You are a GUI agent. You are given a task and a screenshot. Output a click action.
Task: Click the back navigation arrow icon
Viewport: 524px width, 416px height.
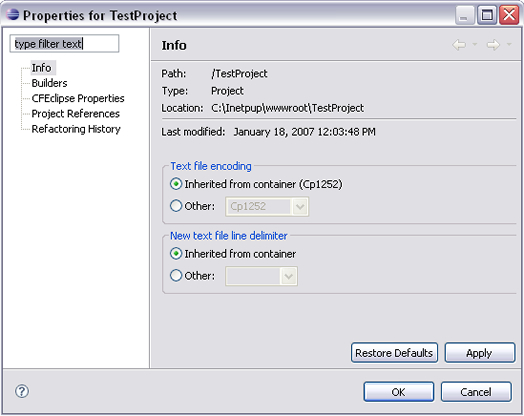459,45
